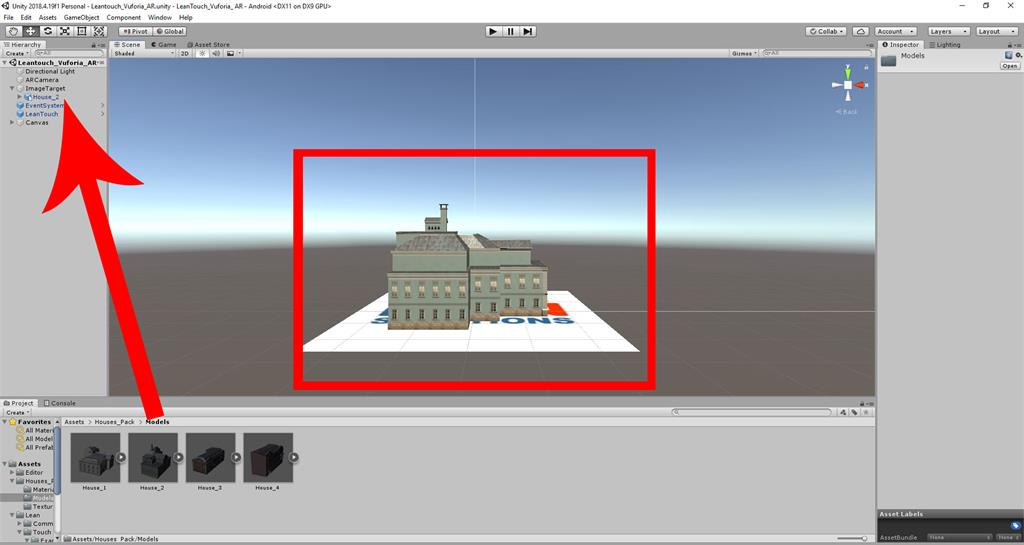Select House_1 model thumbnail
The image size is (1024, 545).
(x=95, y=458)
